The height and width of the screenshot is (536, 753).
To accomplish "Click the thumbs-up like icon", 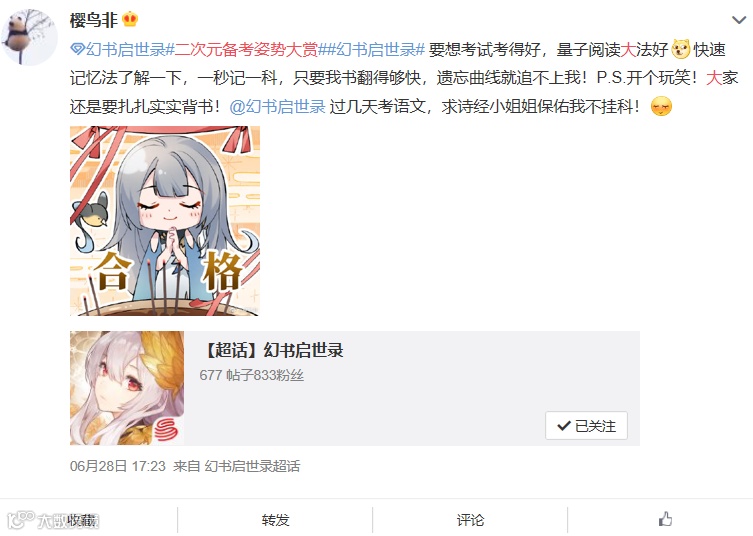I will pos(665,519).
